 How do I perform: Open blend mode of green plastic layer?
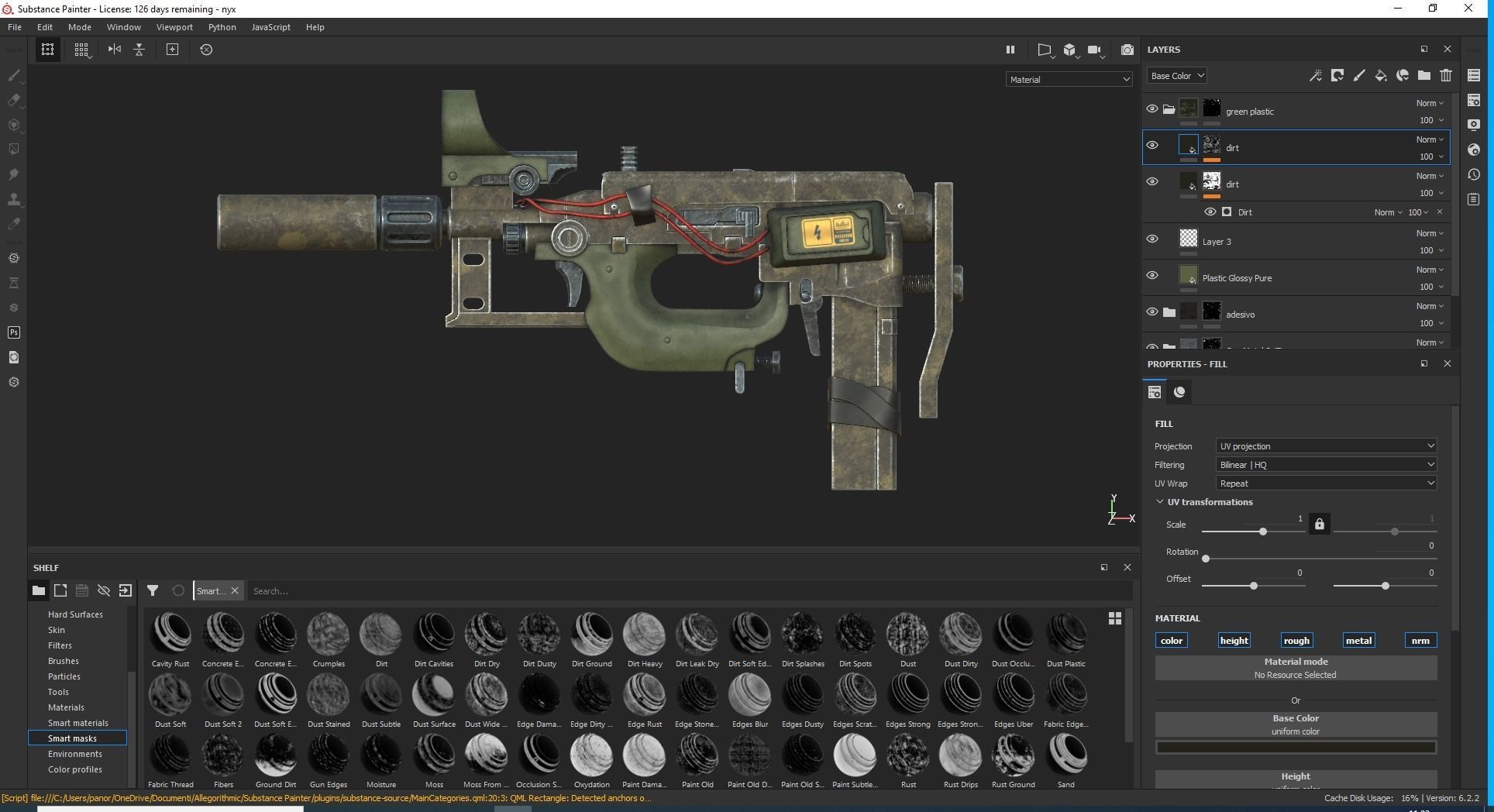click(x=1430, y=103)
